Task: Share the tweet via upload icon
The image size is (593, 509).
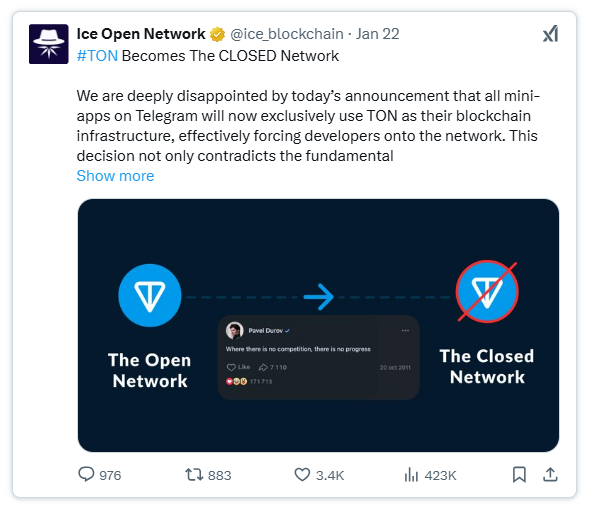Action: (x=550, y=474)
